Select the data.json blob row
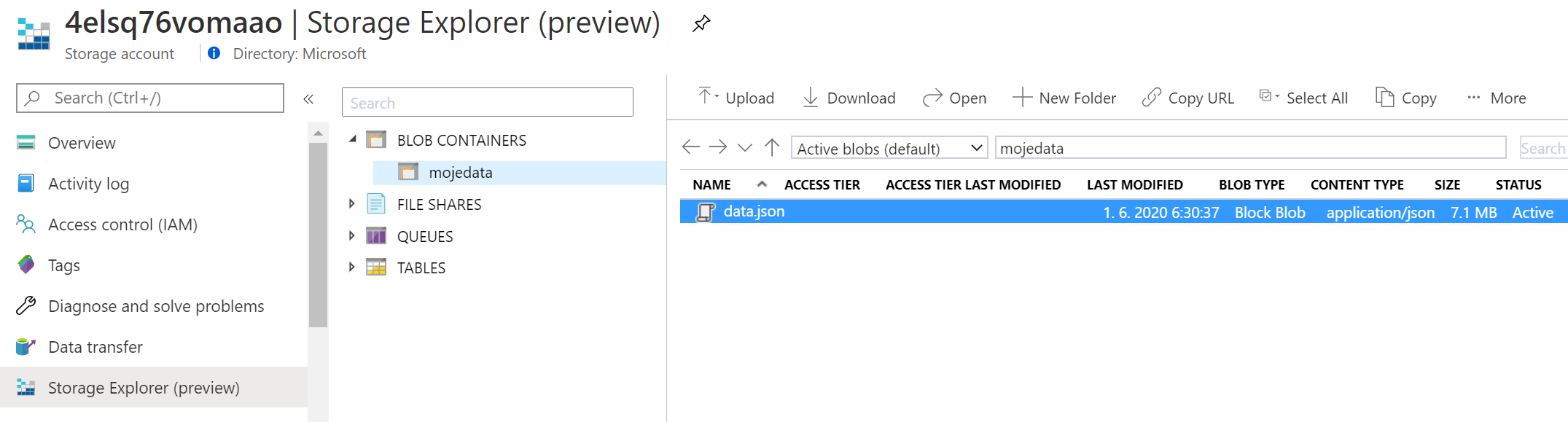The width and height of the screenshot is (1568, 422). 754,211
